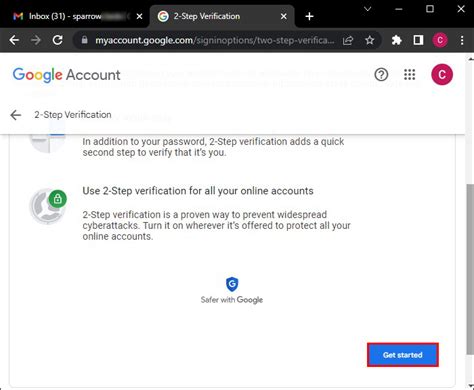Screen dimensions: 474x390
Task: Close the 2-Step Verification tab
Action: click(284, 16)
